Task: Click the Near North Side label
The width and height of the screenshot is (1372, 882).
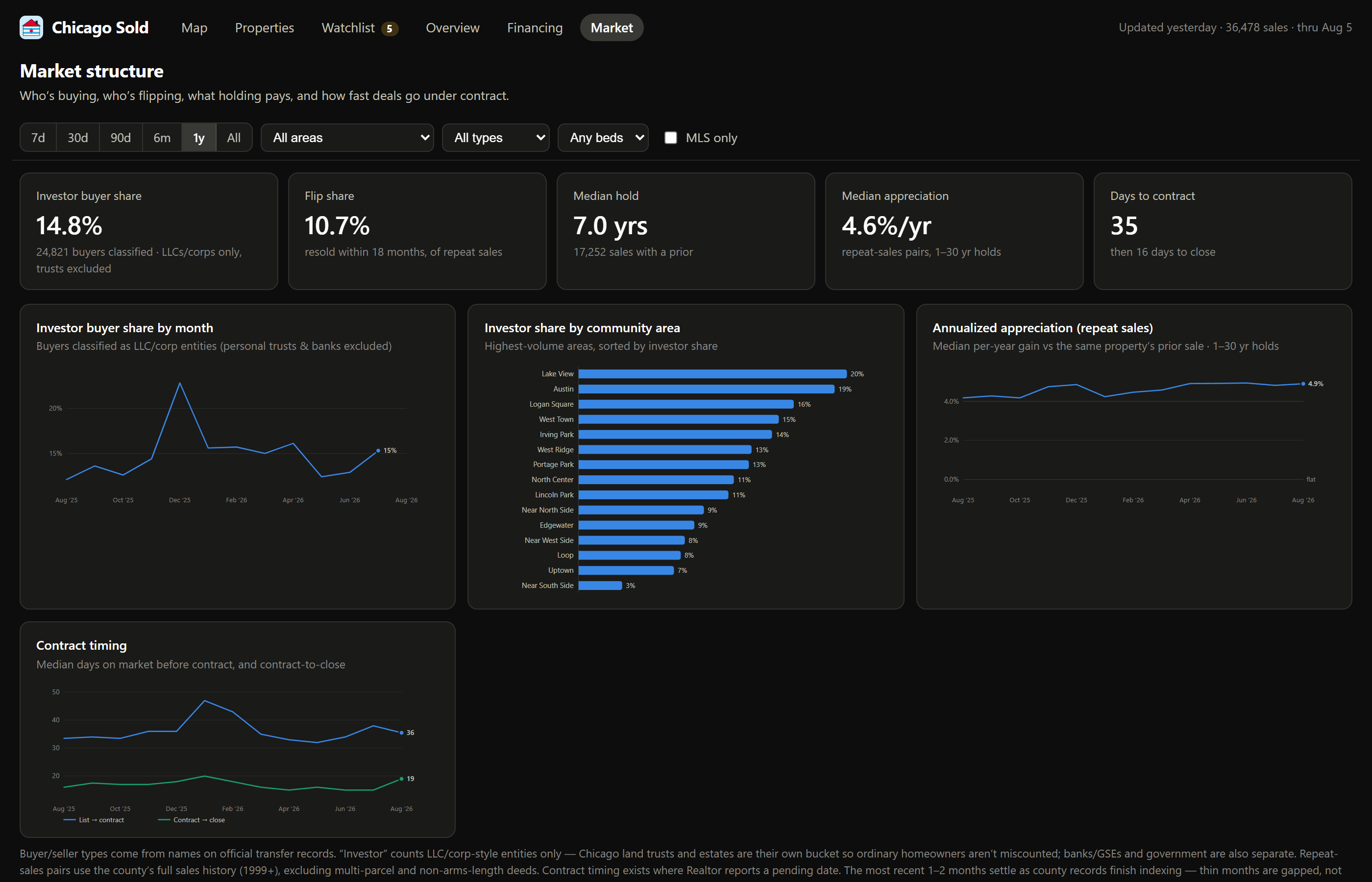Action: coord(547,510)
